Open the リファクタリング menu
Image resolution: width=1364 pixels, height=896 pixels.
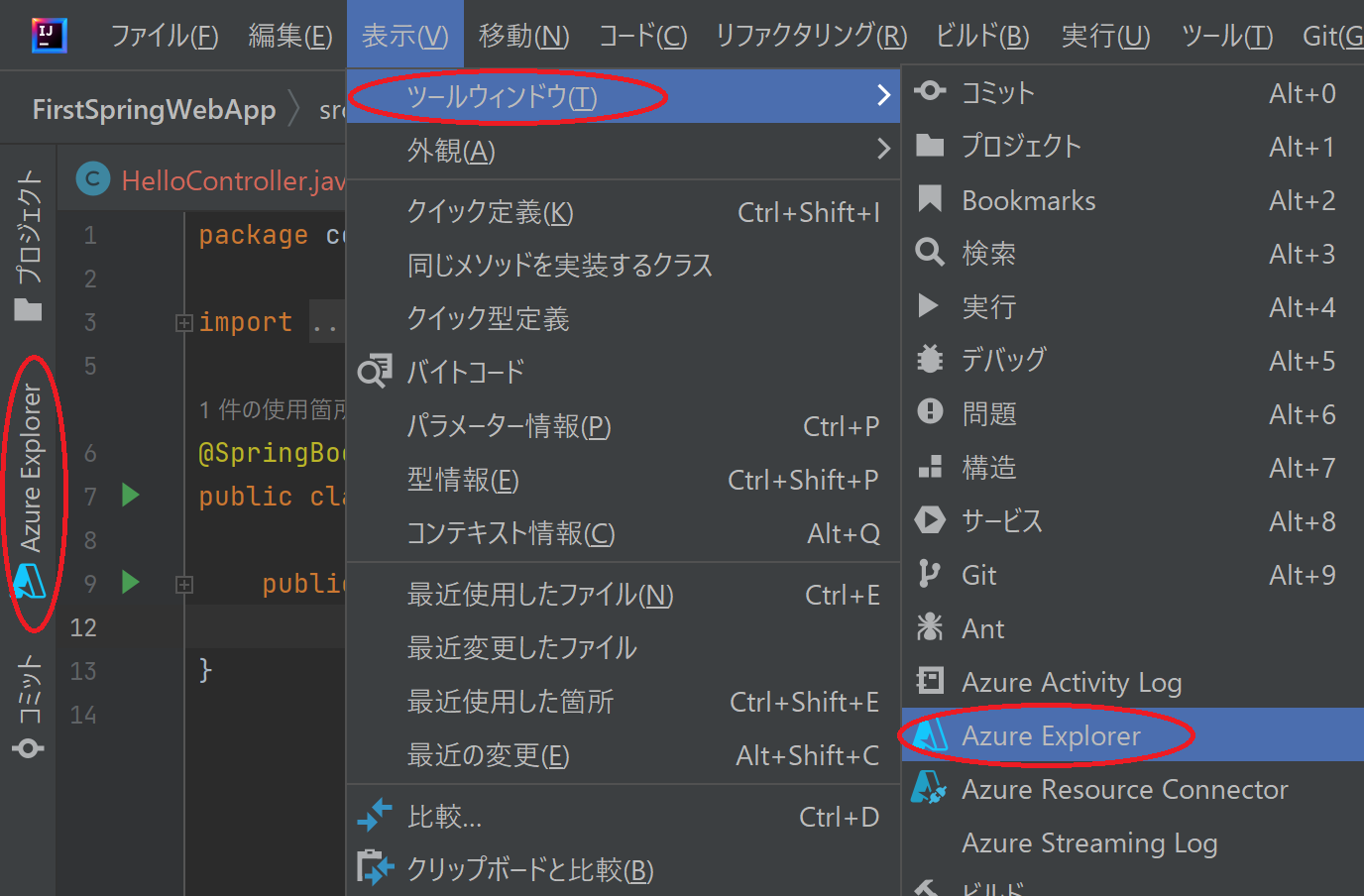811,37
